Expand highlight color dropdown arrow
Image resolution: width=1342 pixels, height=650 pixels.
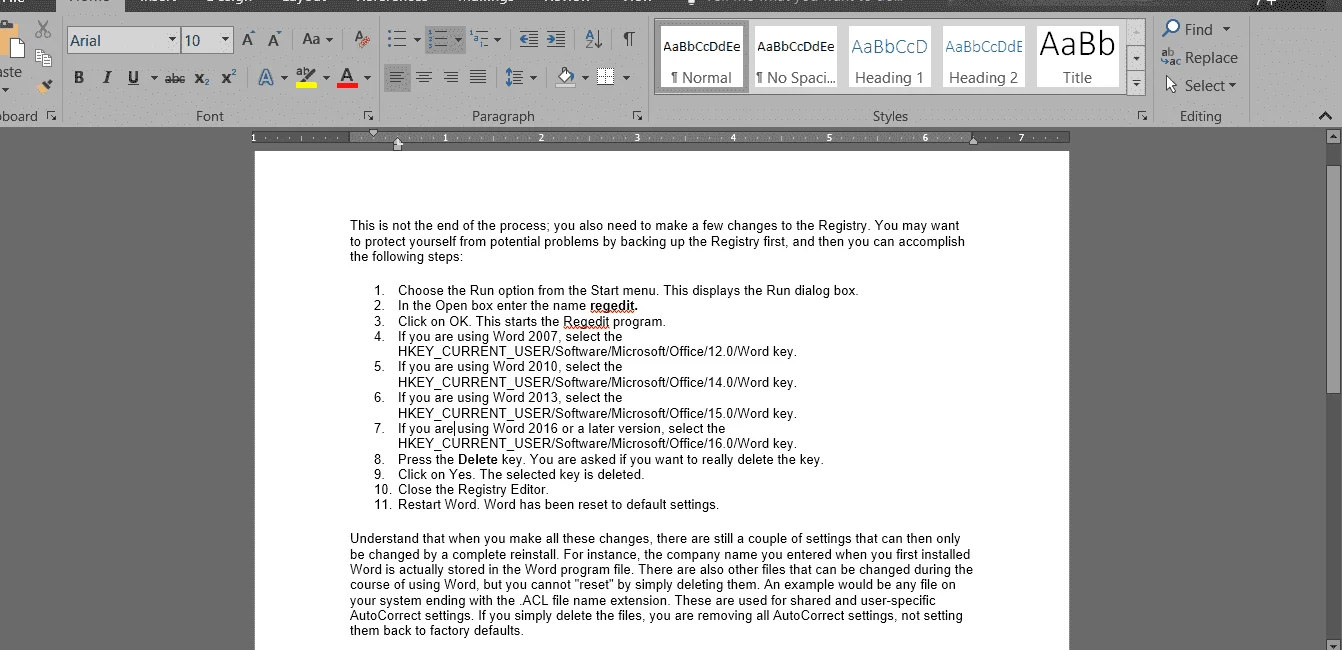326,78
